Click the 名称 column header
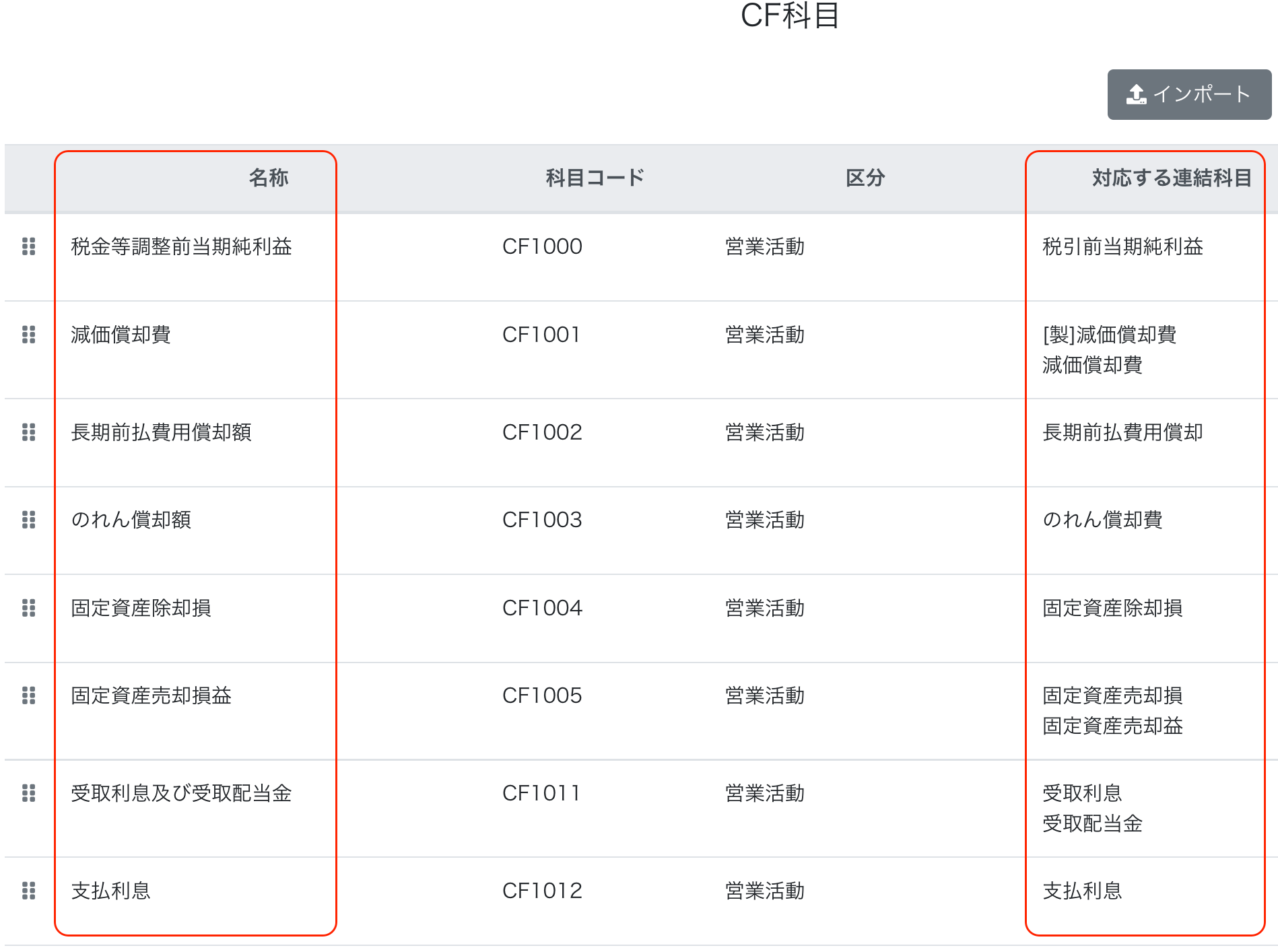Image resolution: width=1278 pixels, height=952 pixels. point(269,178)
